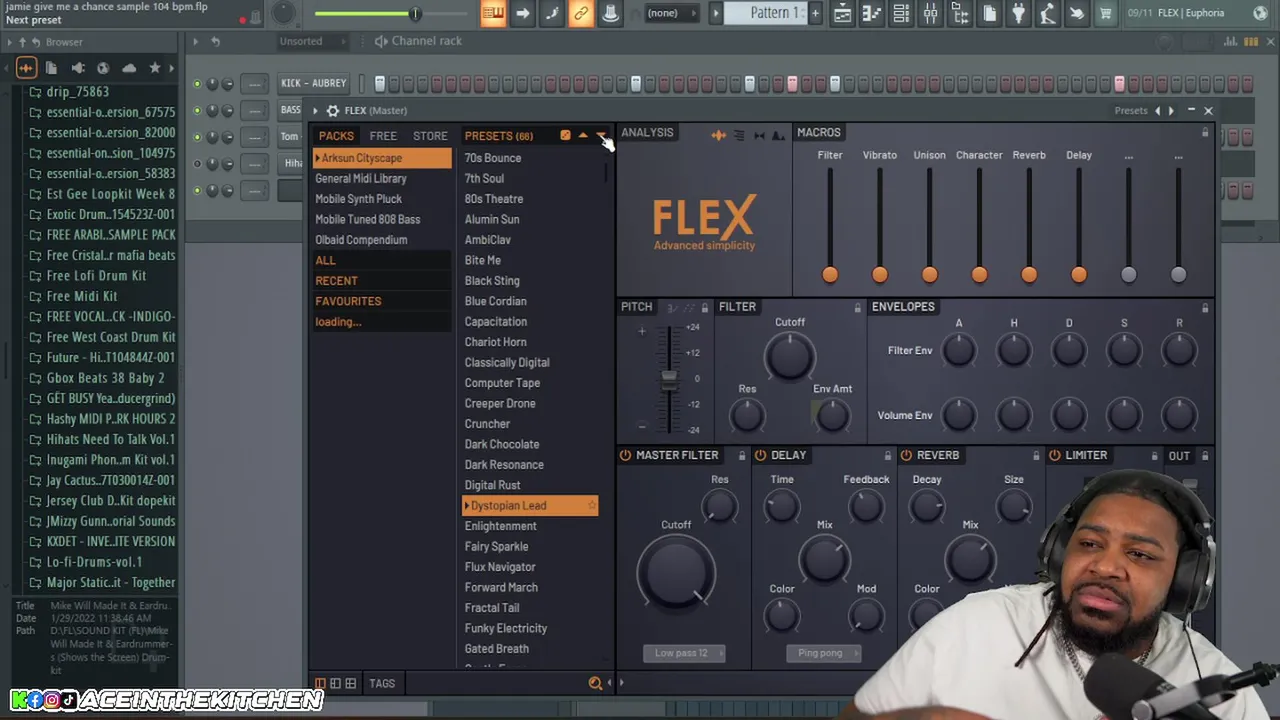Image resolution: width=1280 pixels, height=720 pixels.
Task: Select previous FLEX preset with up arrow
Action: click(x=583, y=135)
